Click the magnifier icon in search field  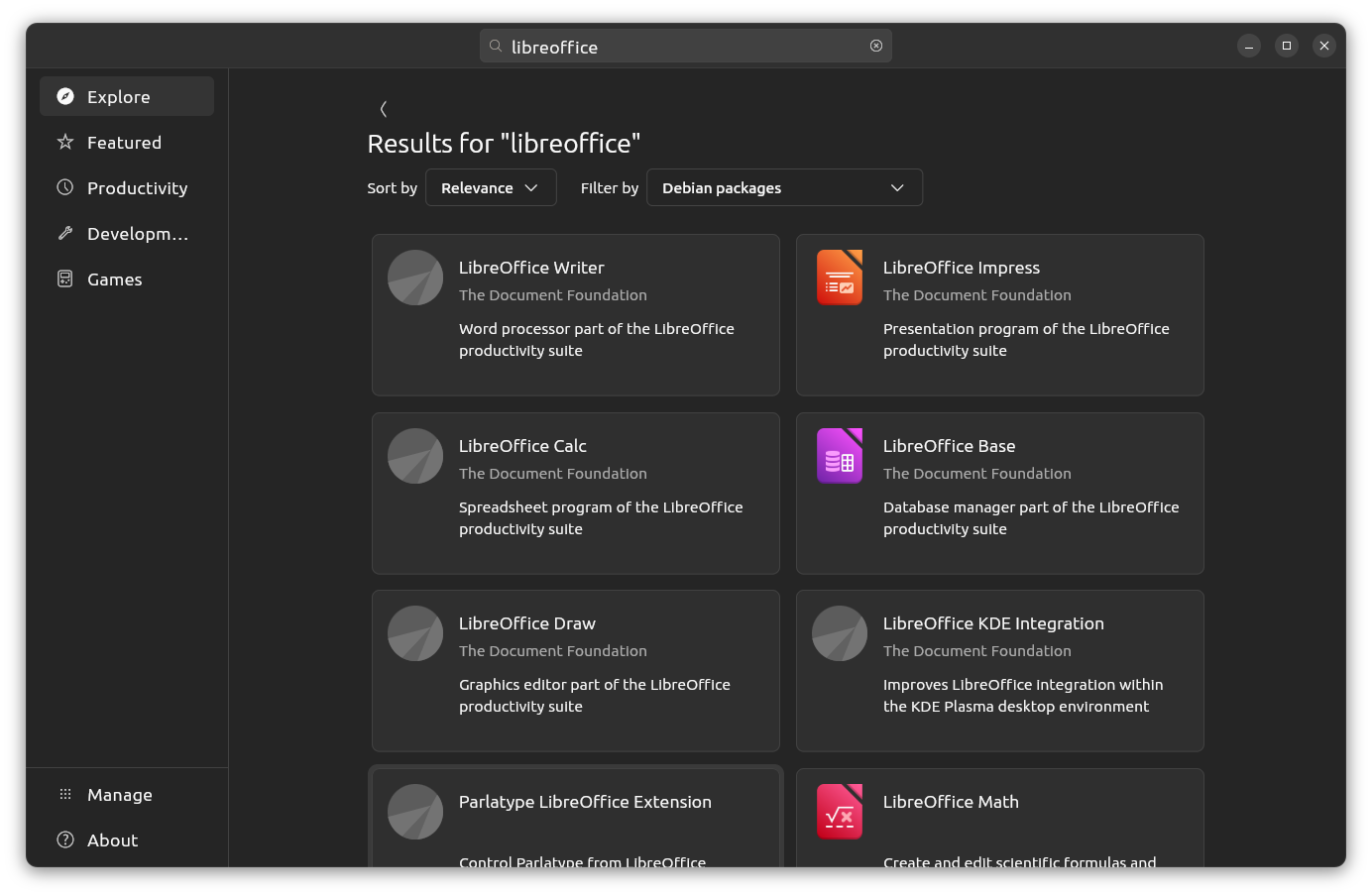(x=496, y=46)
